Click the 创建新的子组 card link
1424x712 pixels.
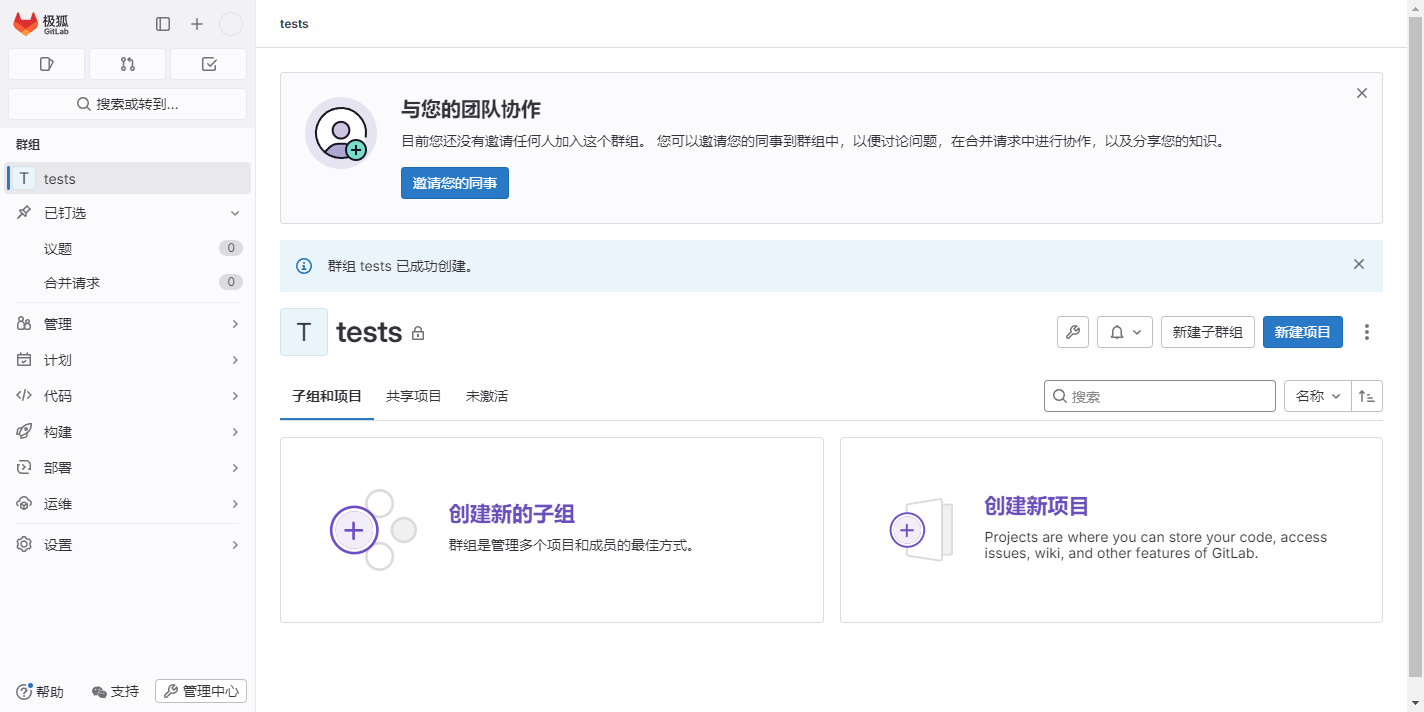[x=511, y=514]
